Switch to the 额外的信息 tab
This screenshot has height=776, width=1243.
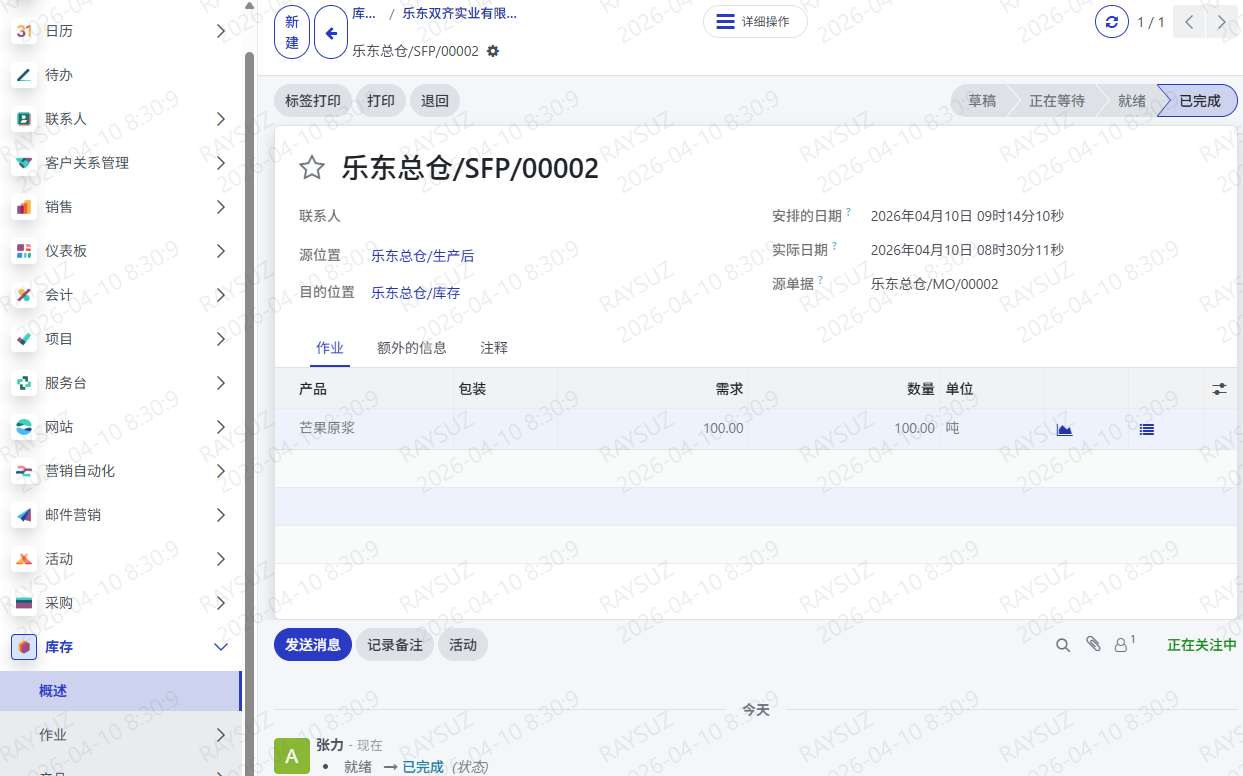click(x=412, y=348)
